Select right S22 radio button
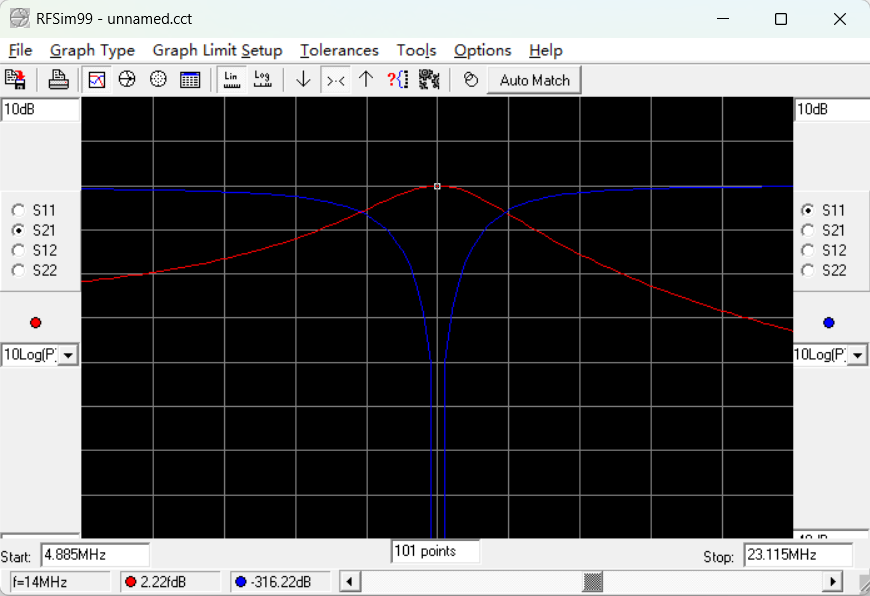 pyautogui.click(x=807, y=270)
